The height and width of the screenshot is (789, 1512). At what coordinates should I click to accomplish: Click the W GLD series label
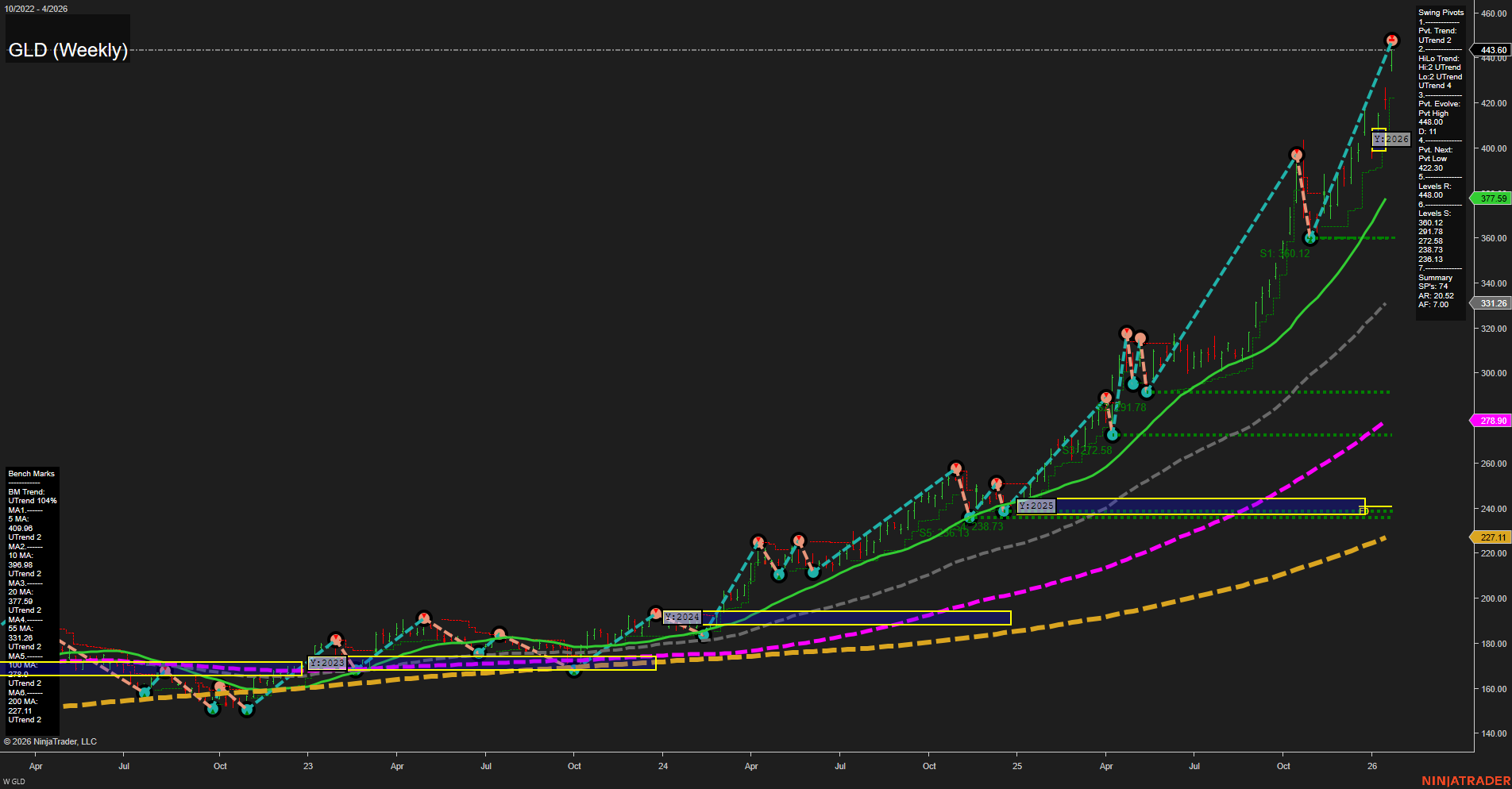point(13,780)
